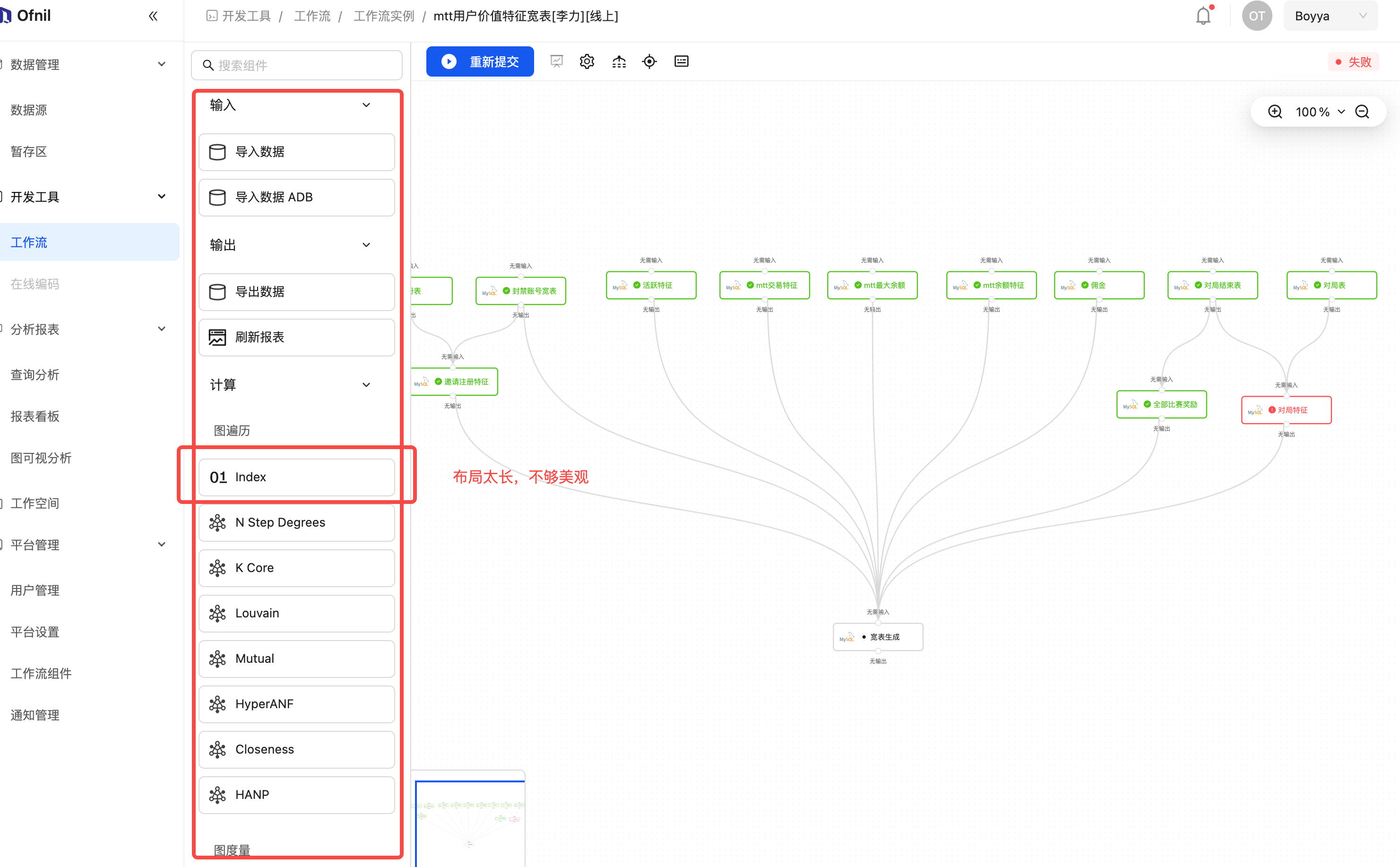The height and width of the screenshot is (867, 1400).
Task: Go to 开发工具 breadcrumb
Action: tap(246, 16)
